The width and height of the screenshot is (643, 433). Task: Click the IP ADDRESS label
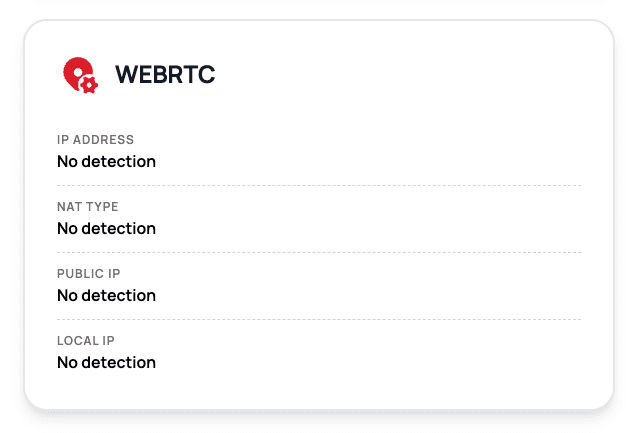(95, 140)
